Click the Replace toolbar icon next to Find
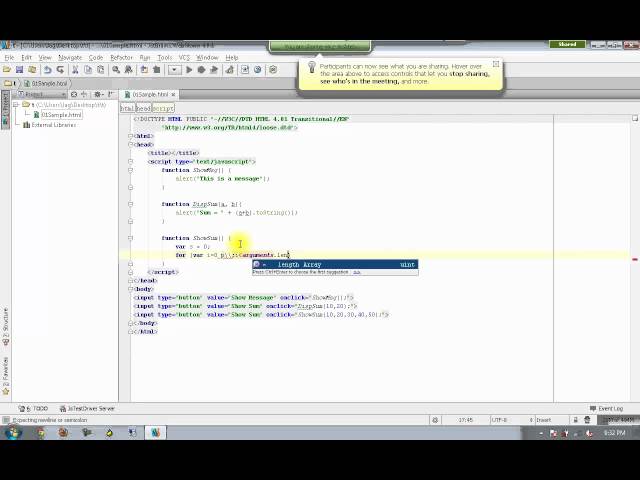The width and height of the screenshot is (640, 480). 129,70
